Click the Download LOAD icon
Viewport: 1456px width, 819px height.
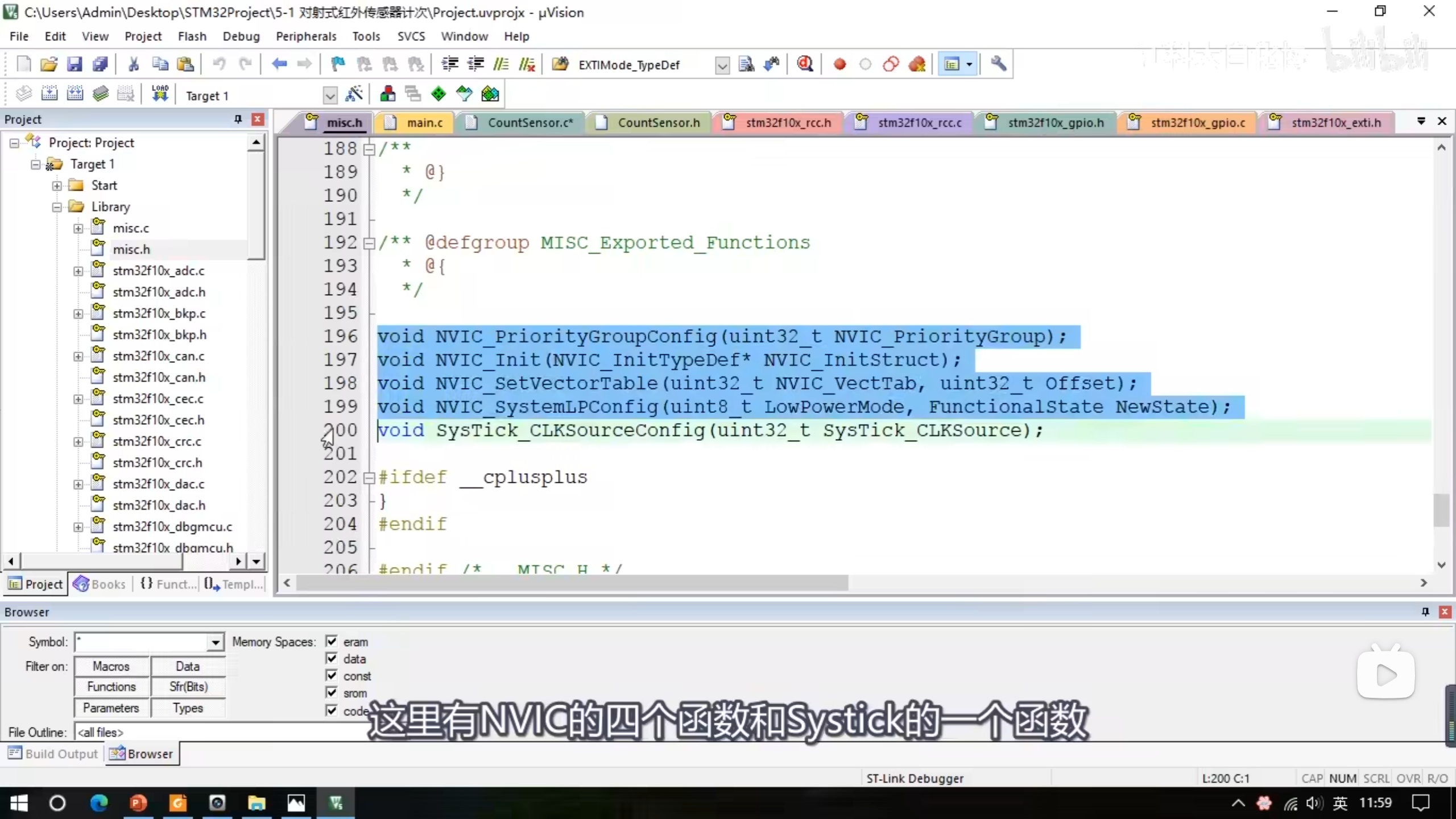click(x=160, y=94)
